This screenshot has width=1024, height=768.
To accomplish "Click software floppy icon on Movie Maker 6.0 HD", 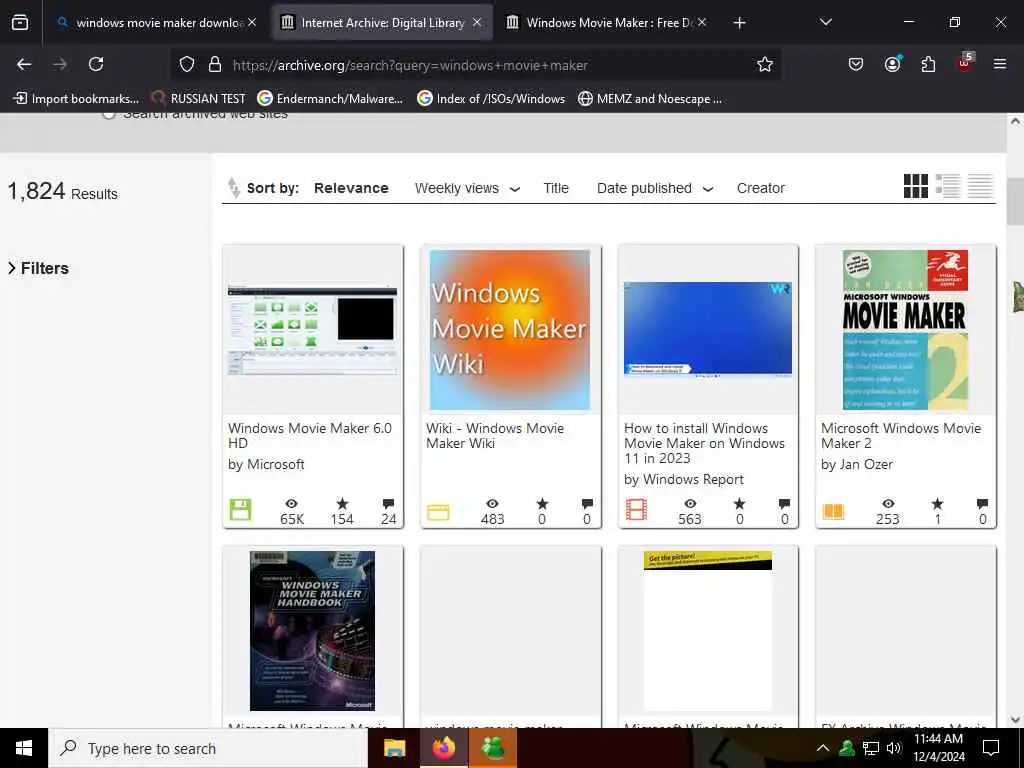I will tap(240, 510).
